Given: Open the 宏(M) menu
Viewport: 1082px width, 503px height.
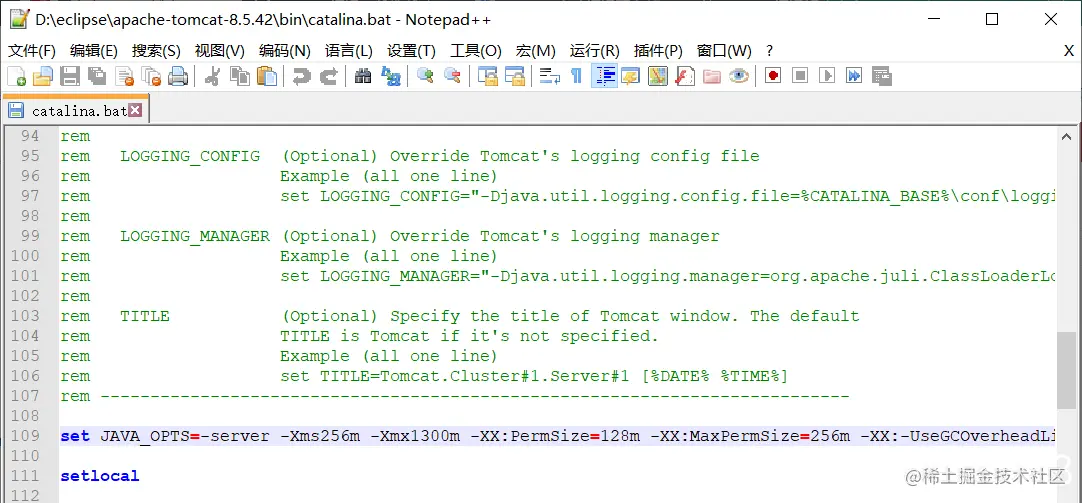Looking at the screenshot, I should coord(535,51).
